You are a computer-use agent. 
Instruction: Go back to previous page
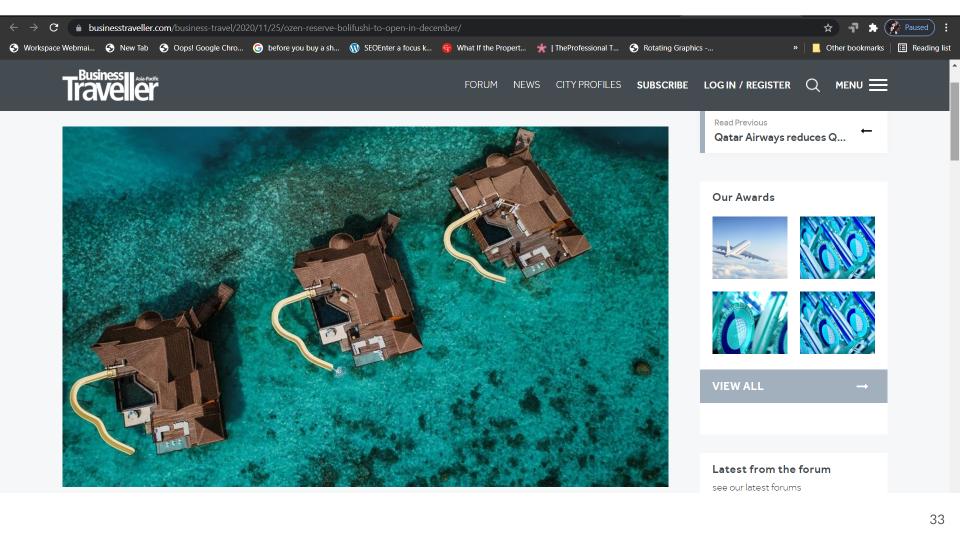pos(13,28)
